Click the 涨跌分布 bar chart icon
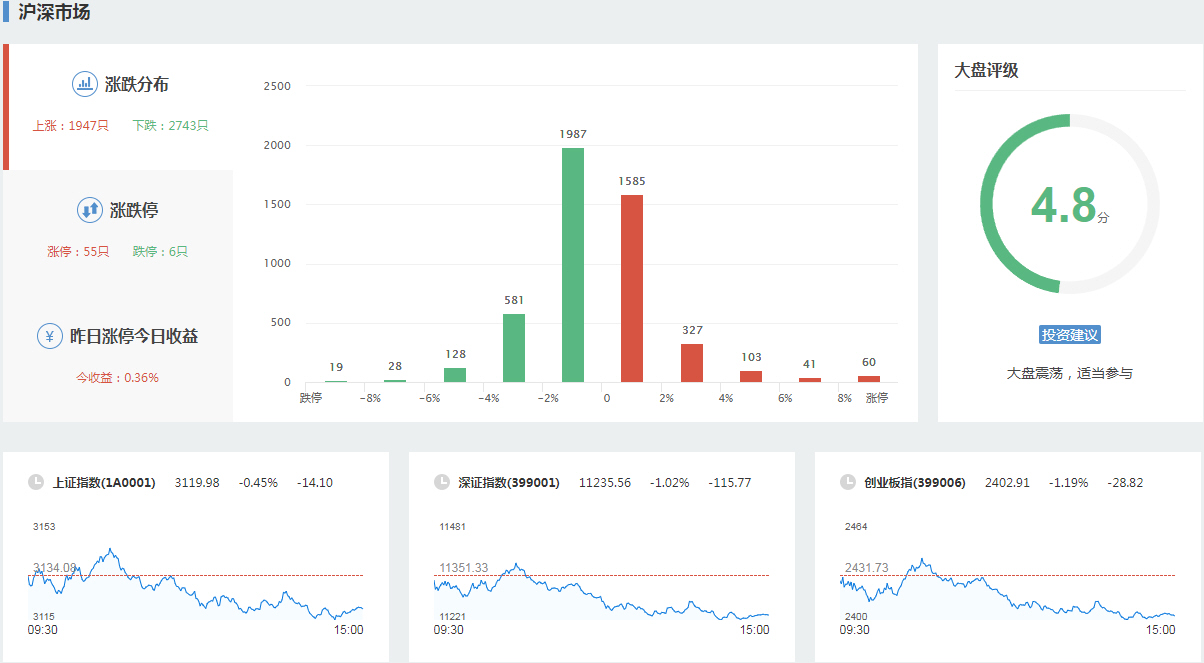 (x=85, y=84)
